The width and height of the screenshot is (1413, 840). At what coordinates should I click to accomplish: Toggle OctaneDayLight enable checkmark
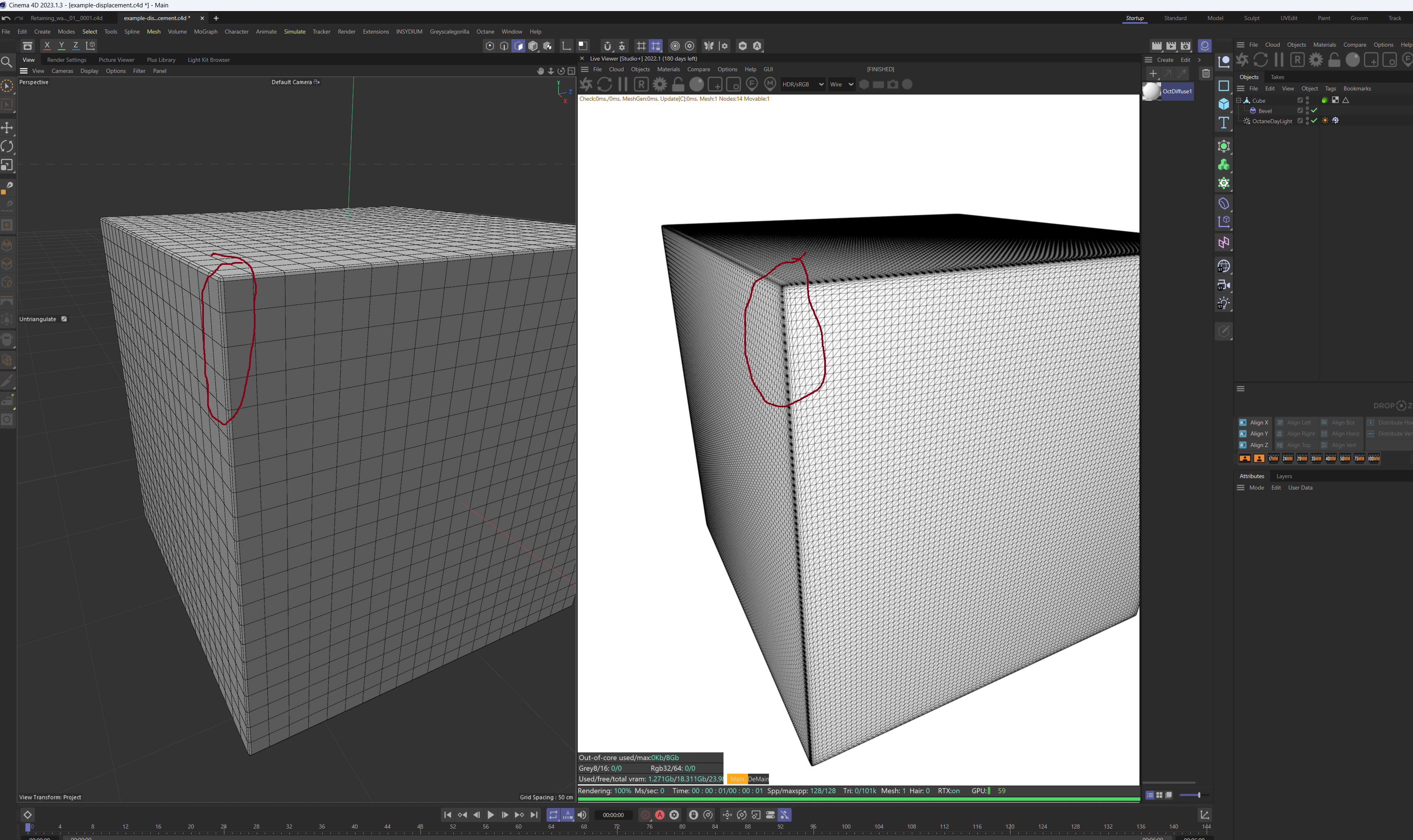(1314, 121)
